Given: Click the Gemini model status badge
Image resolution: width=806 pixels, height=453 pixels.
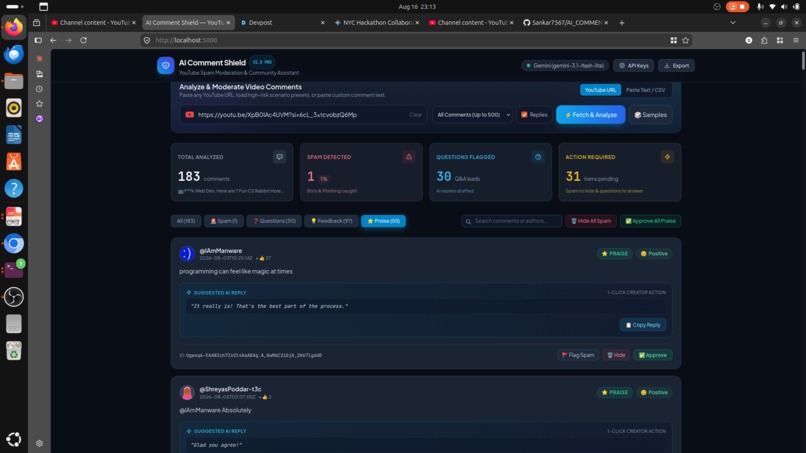Looking at the screenshot, I should point(565,66).
